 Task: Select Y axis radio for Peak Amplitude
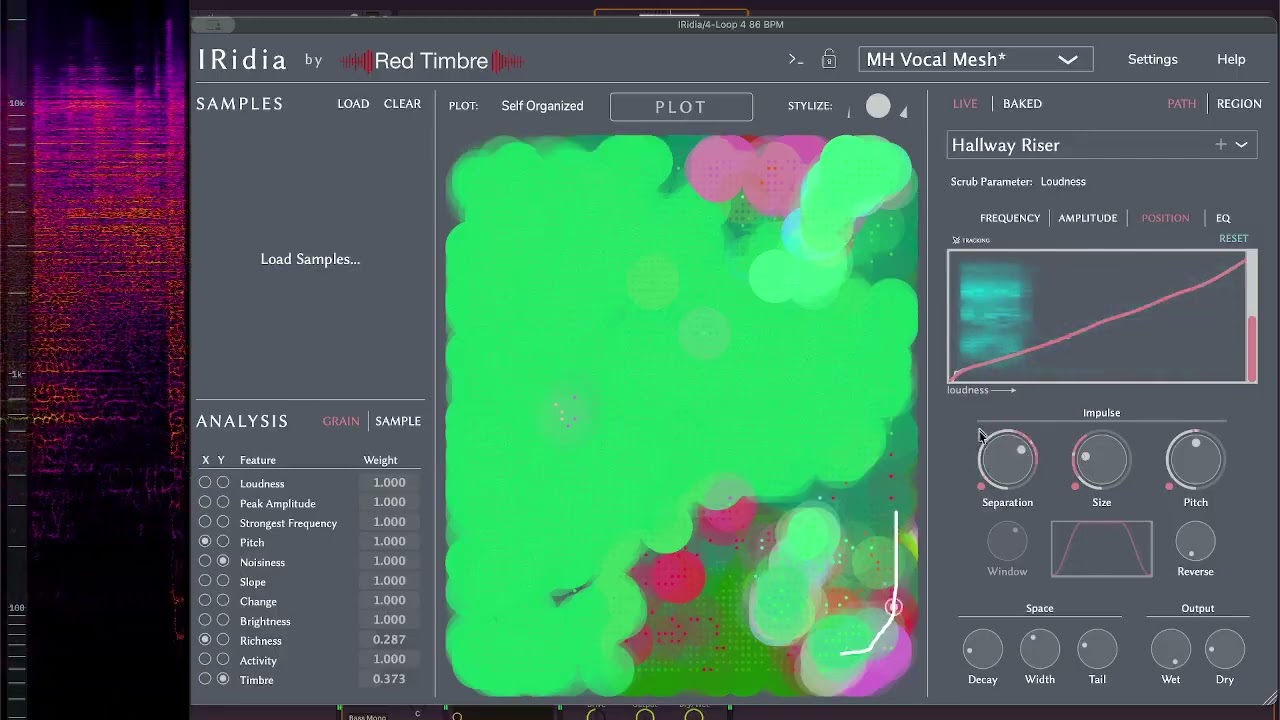click(x=223, y=503)
